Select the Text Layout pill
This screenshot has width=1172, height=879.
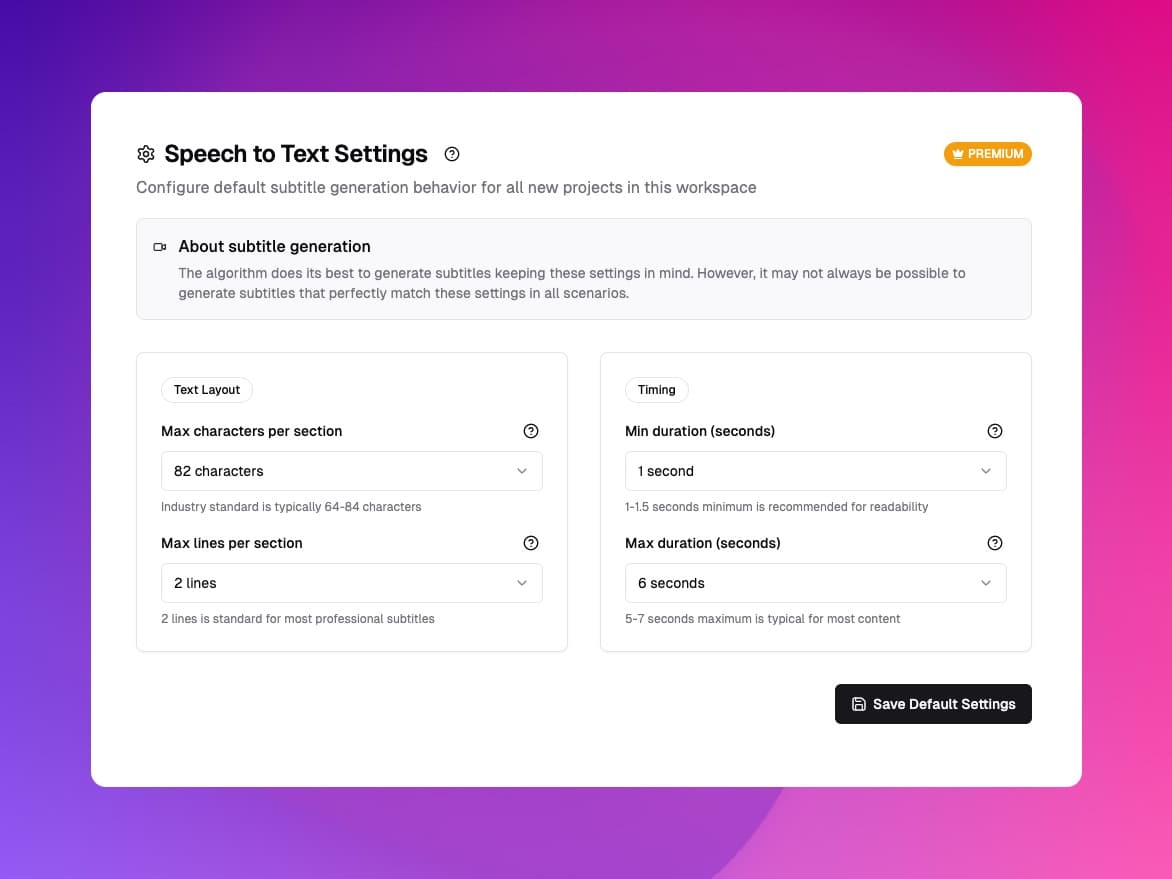(x=206, y=390)
